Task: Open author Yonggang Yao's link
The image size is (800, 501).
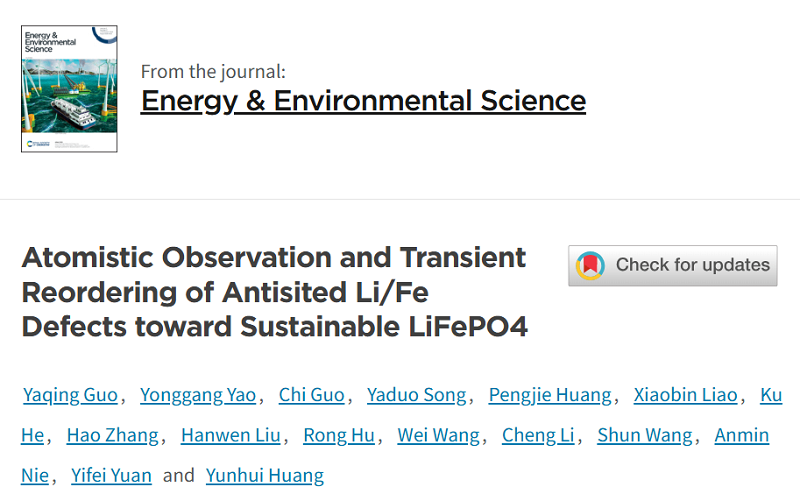Action: pos(199,395)
